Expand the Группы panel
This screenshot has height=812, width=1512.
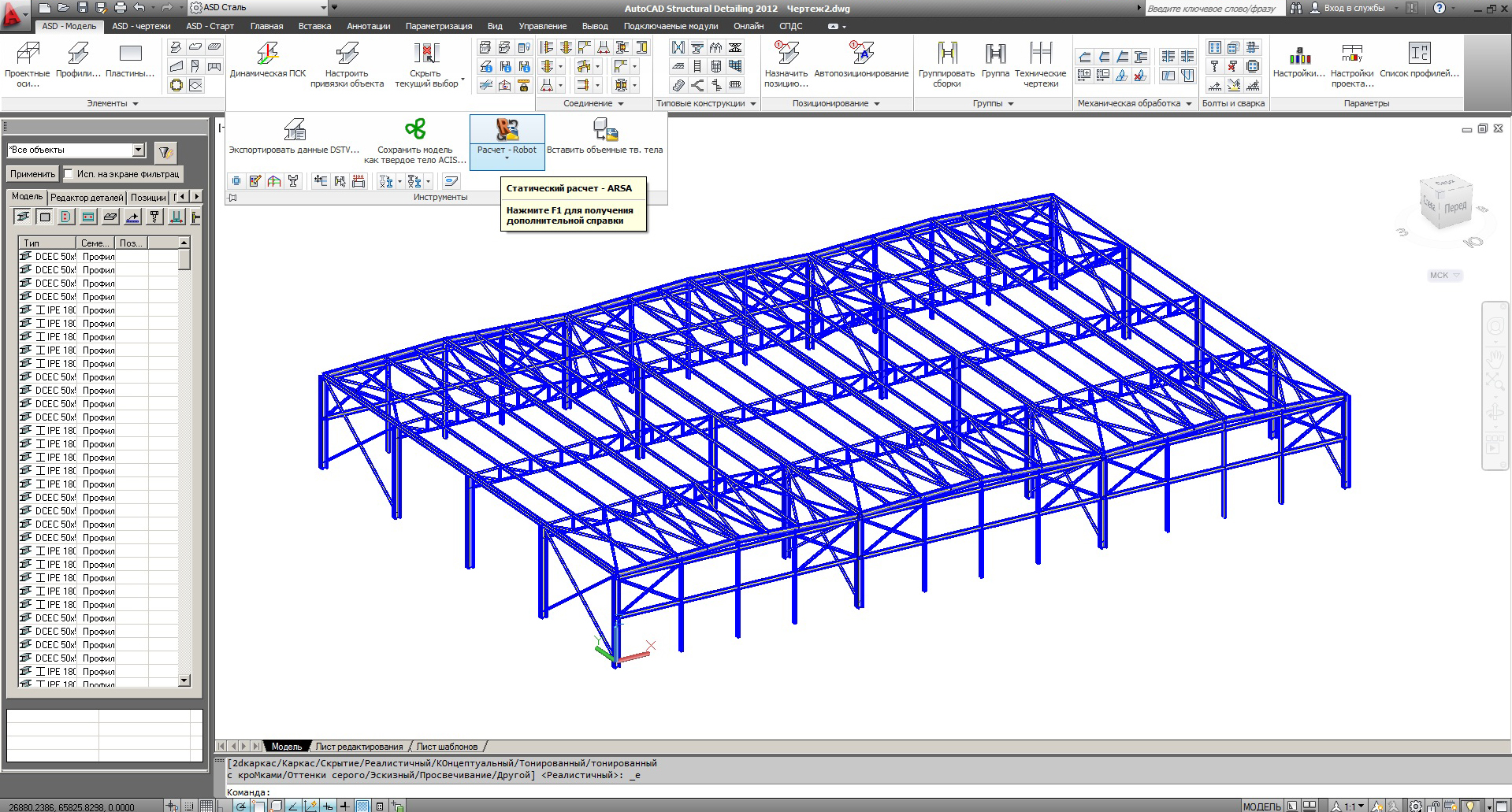(x=993, y=103)
